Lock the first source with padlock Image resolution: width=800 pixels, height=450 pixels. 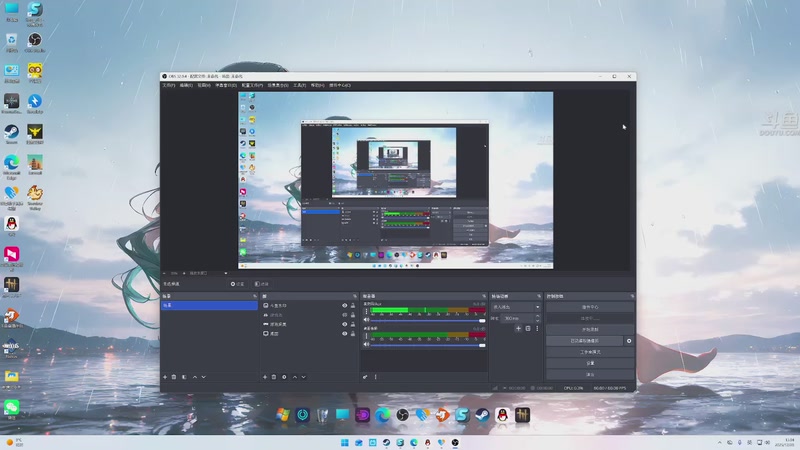point(353,306)
